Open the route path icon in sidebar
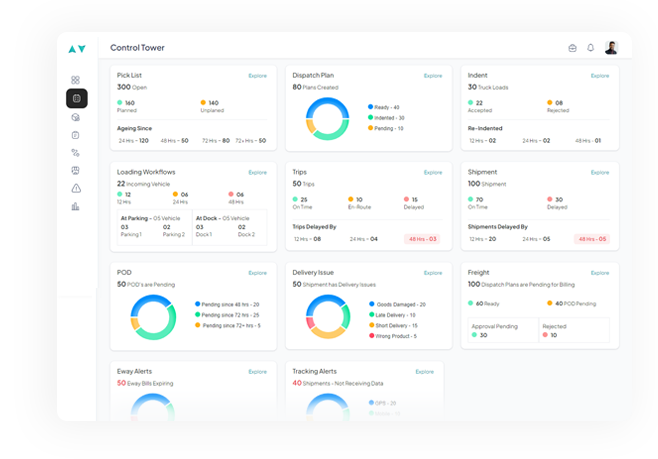 (76, 153)
